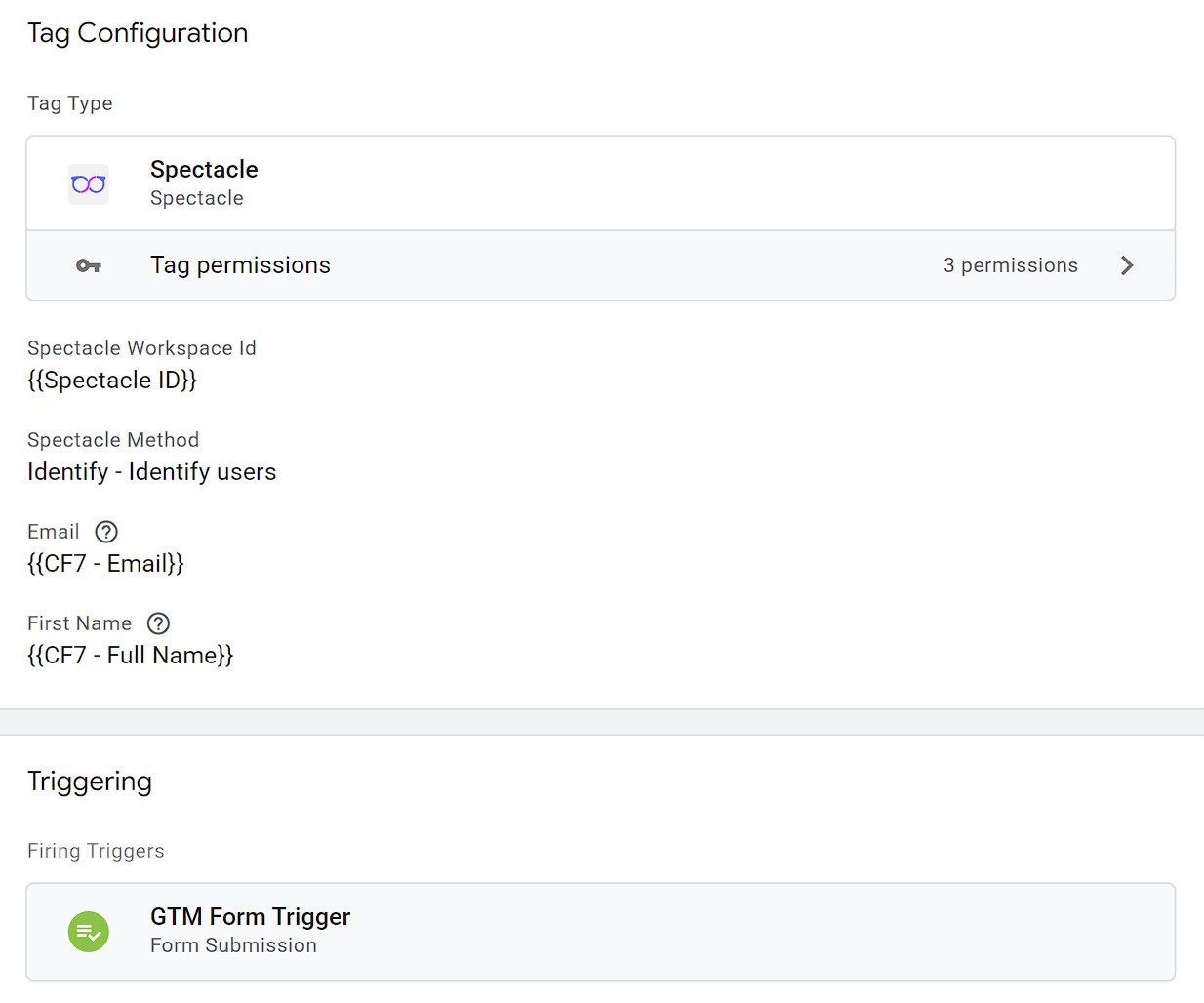Click the {{Spectacle ID}} workspace value
The image size is (1204, 1003).
[x=112, y=381]
